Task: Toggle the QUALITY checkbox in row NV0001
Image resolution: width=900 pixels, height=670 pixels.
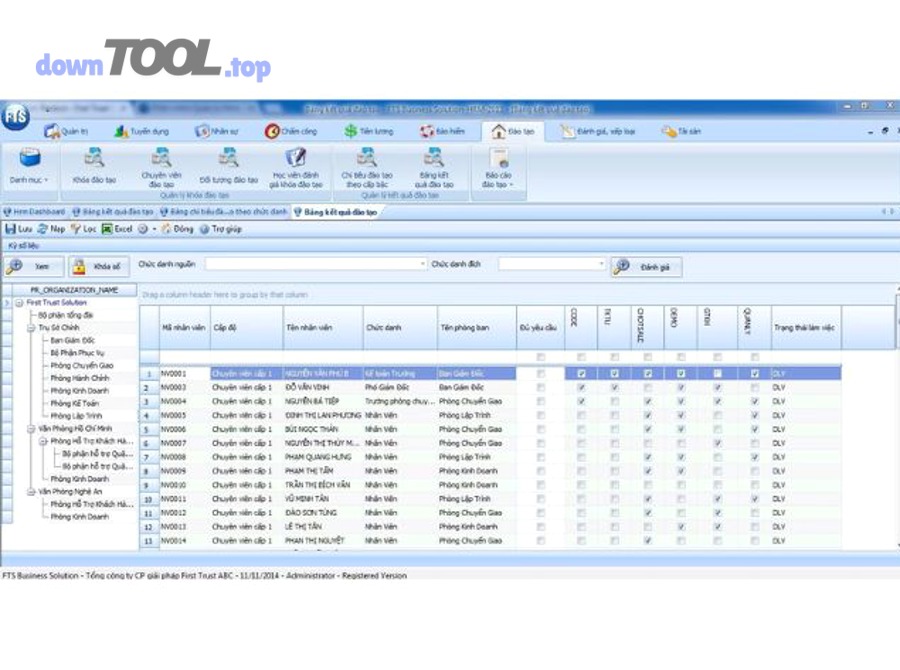Action: point(755,373)
